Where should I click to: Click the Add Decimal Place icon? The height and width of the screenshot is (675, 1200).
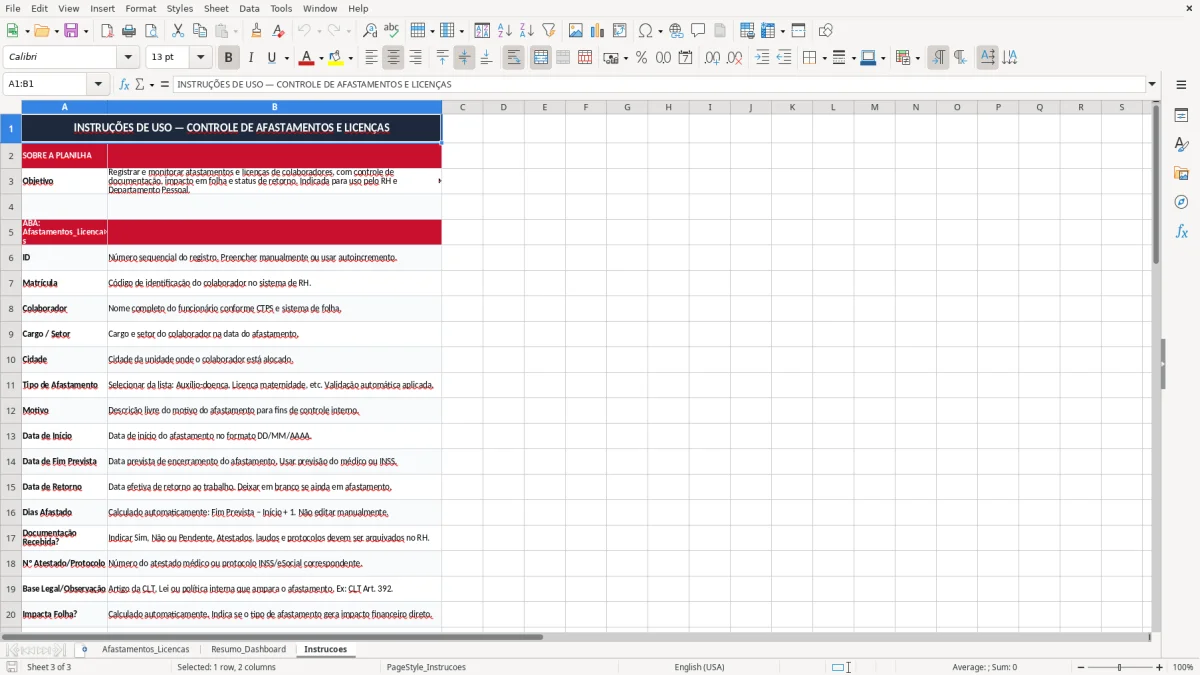[x=712, y=58]
